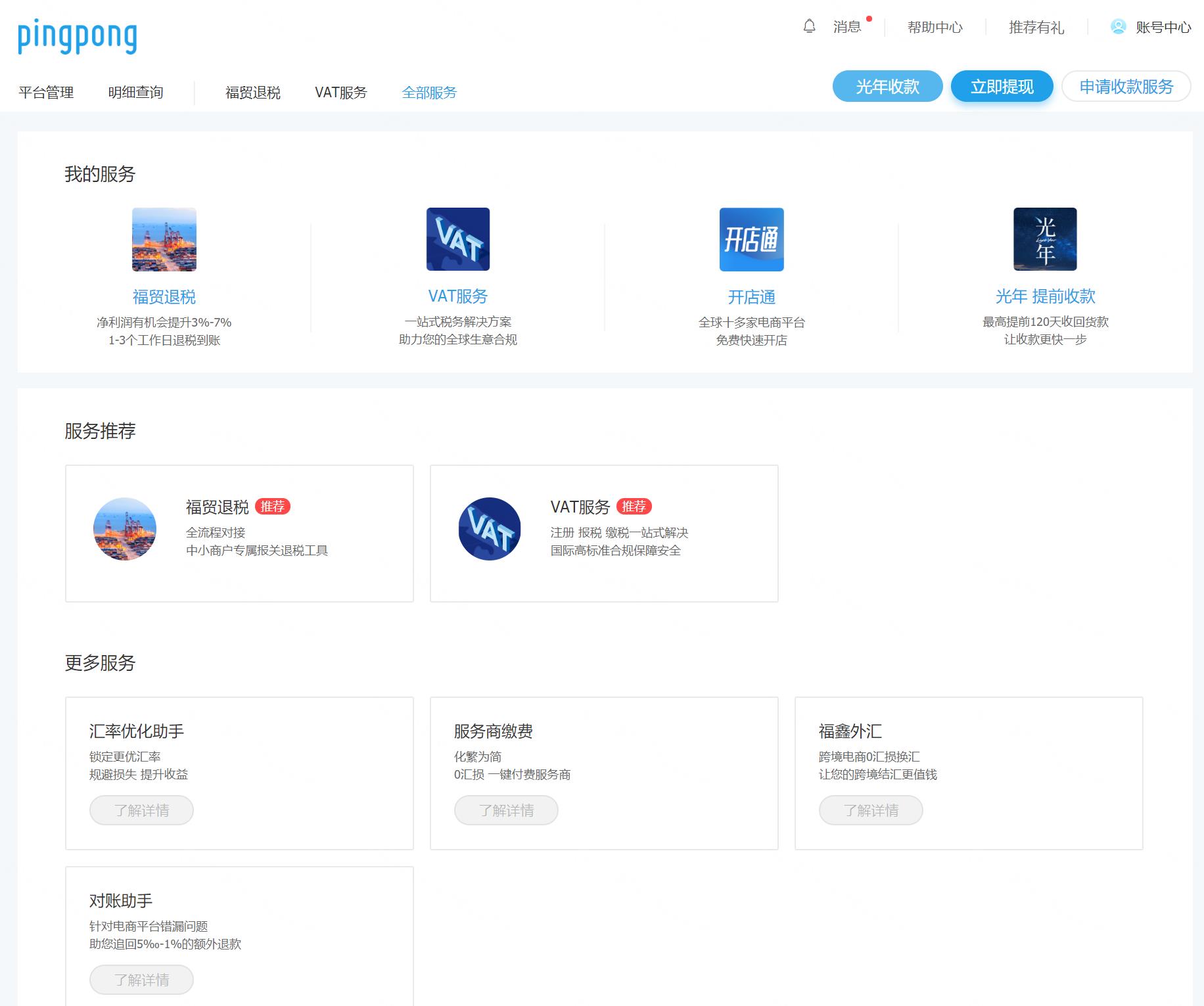The height and width of the screenshot is (1006, 1204).
Task: Click text 跨境电商0汇损换汇
Action: 869,757
